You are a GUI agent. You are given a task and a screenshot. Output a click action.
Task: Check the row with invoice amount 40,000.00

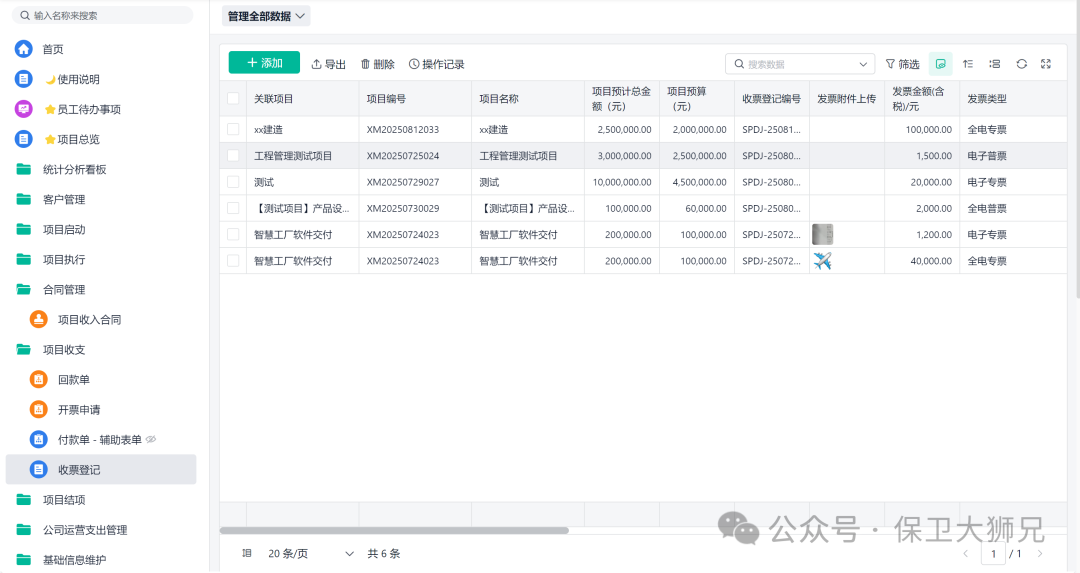coord(233,261)
